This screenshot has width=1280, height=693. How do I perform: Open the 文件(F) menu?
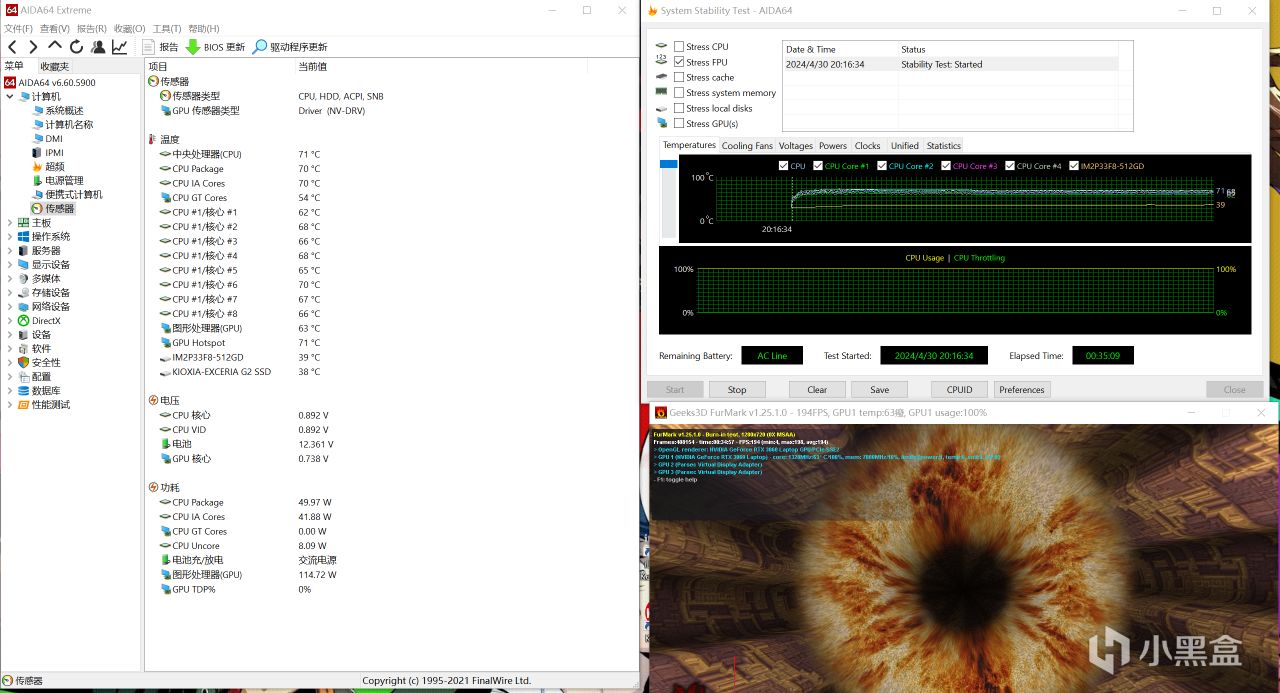click(18, 29)
